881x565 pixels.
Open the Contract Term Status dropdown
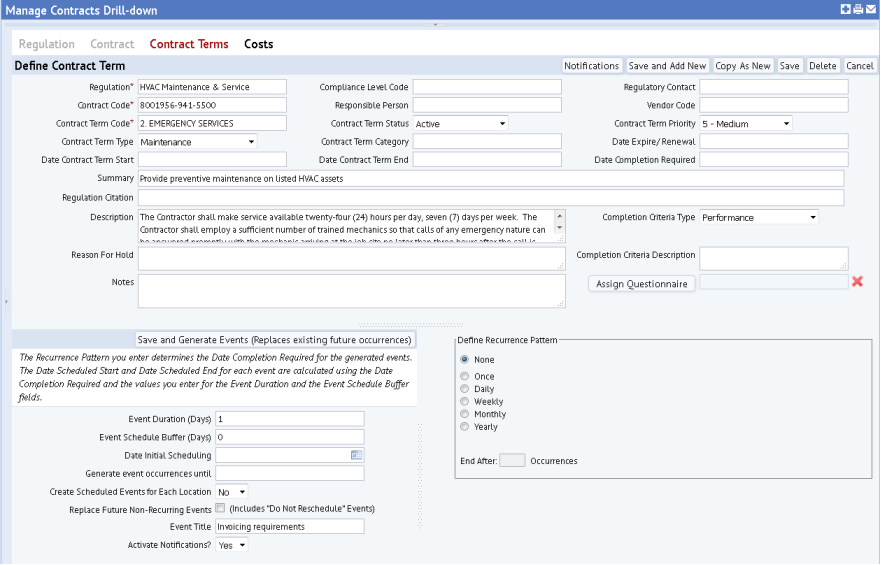(x=460, y=124)
